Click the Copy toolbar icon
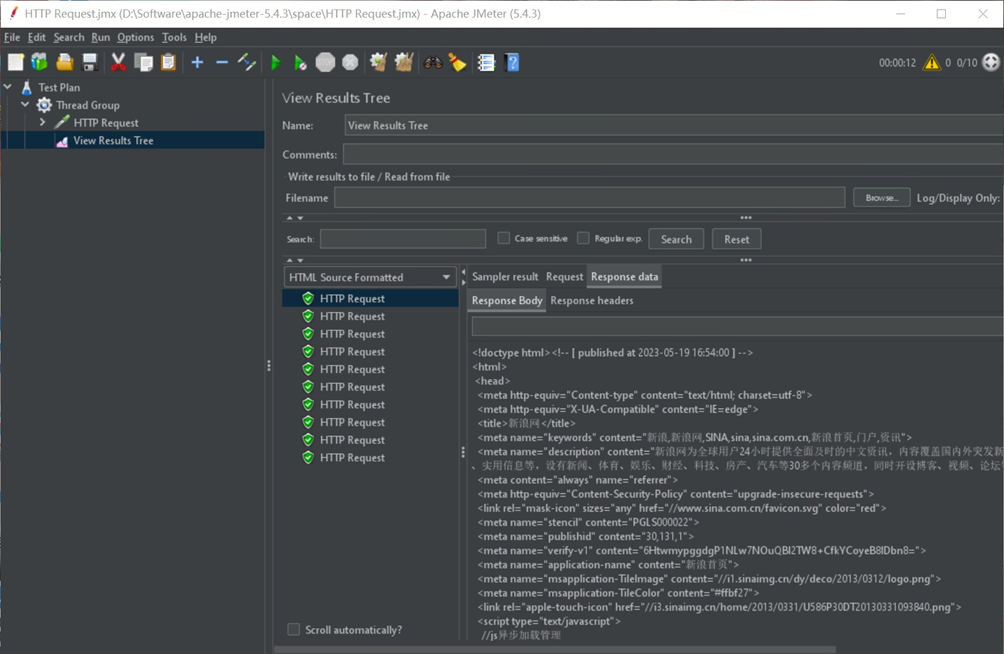The height and width of the screenshot is (654, 1004). click(x=143, y=62)
